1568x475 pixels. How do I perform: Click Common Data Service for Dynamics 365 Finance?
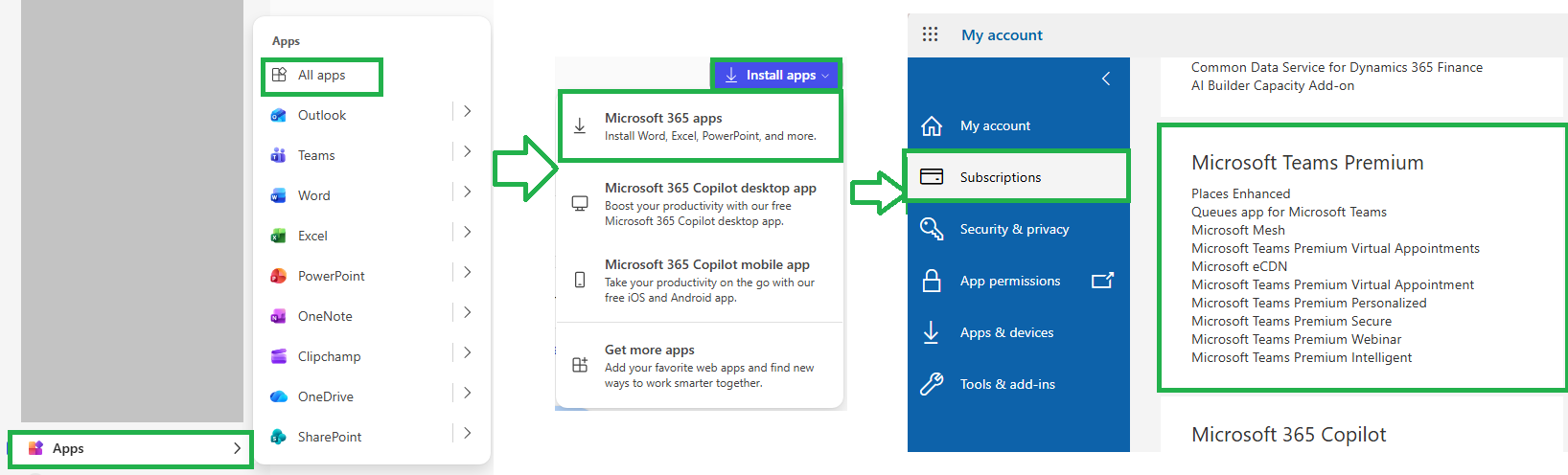point(1336,67)
